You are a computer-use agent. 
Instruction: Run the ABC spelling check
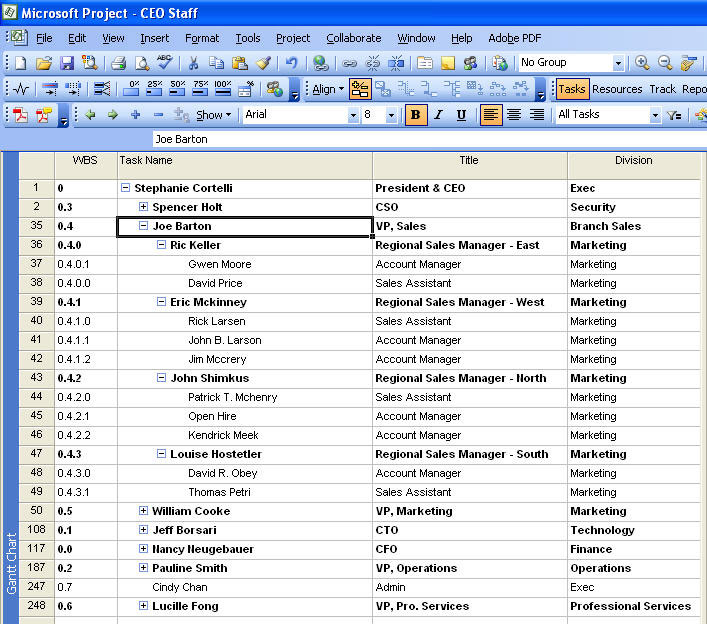click(x=165, y=62)
